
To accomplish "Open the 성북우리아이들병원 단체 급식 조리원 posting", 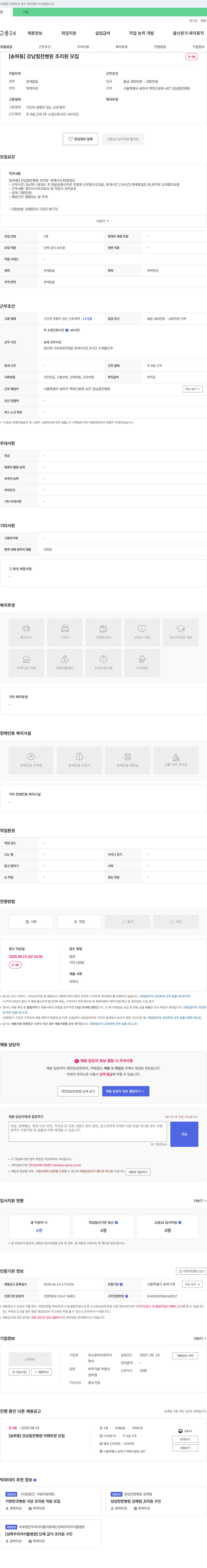I will pos(39,1534).
